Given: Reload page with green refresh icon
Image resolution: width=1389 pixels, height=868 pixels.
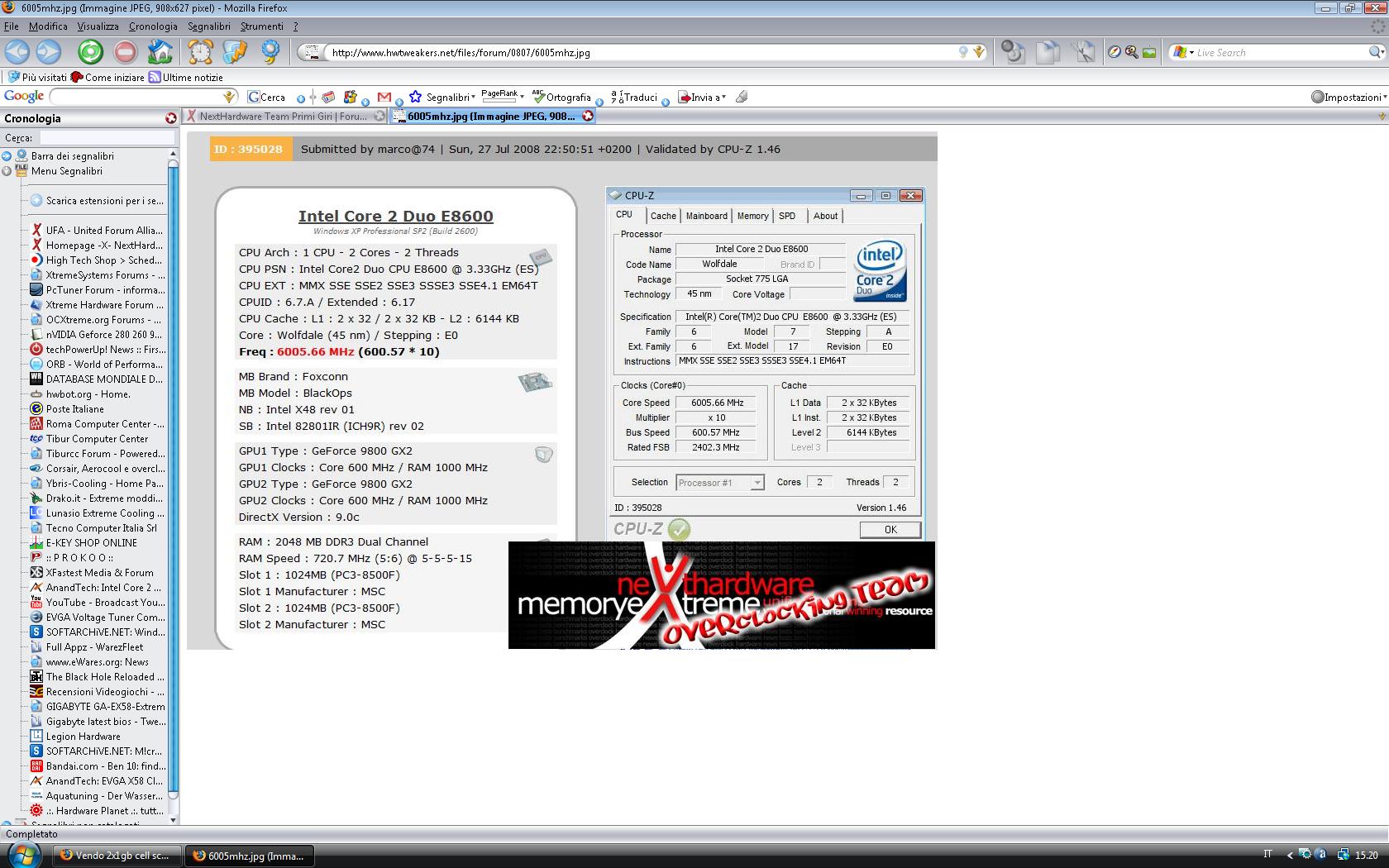Looking at the screenshot, I should pos(90,52).
